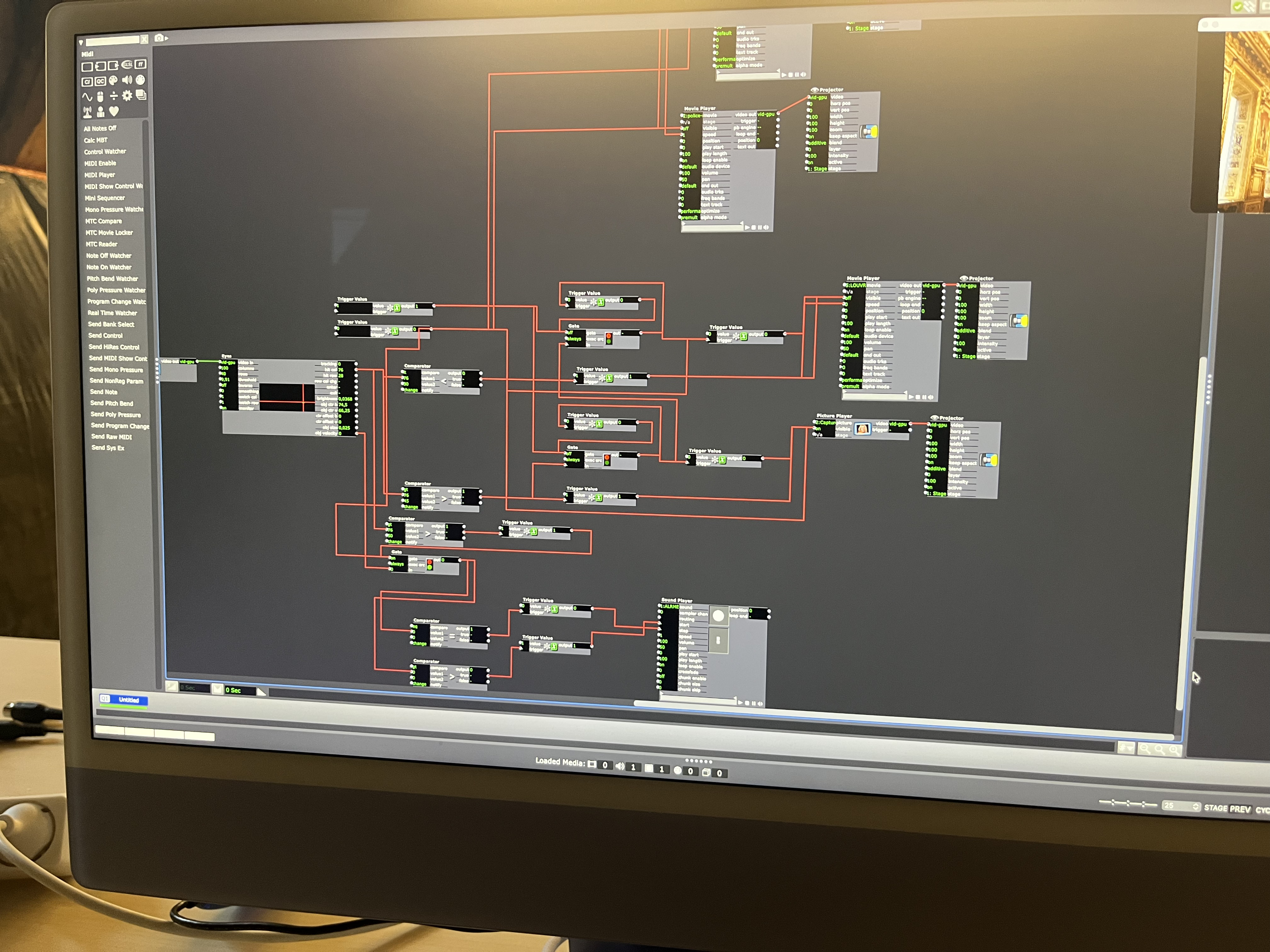Click the camera snapshot icon
1270x952 pixels.
pyautogui.click(x=159, y=38)
